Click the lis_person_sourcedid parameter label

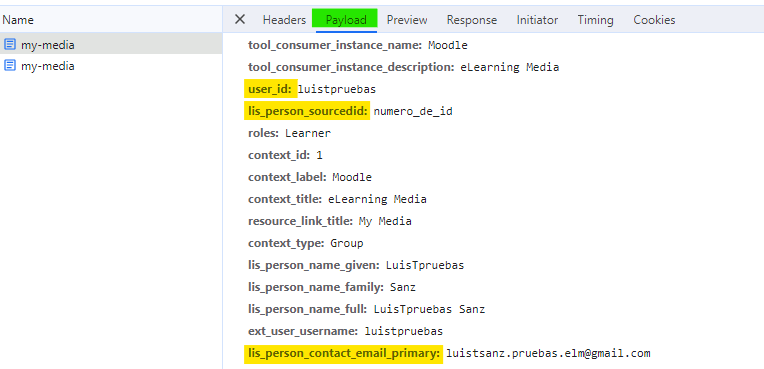[307, 111]
